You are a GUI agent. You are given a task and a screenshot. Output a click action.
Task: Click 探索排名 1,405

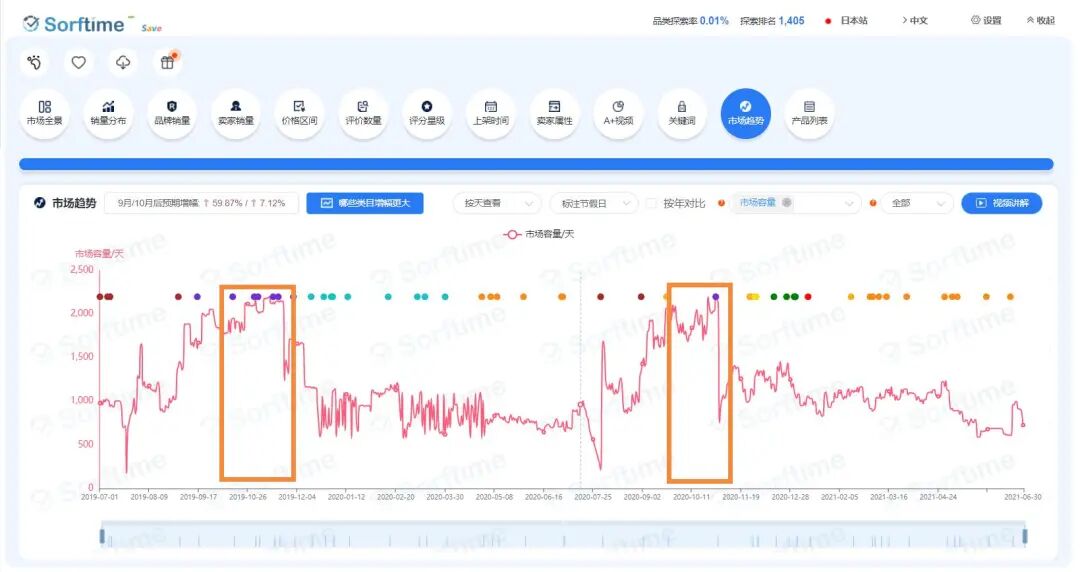click(x=772, y=21)
